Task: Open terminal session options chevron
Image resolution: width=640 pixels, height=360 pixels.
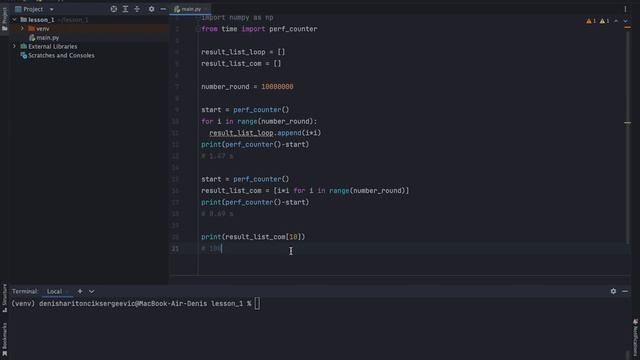Action: pos(91,291)
